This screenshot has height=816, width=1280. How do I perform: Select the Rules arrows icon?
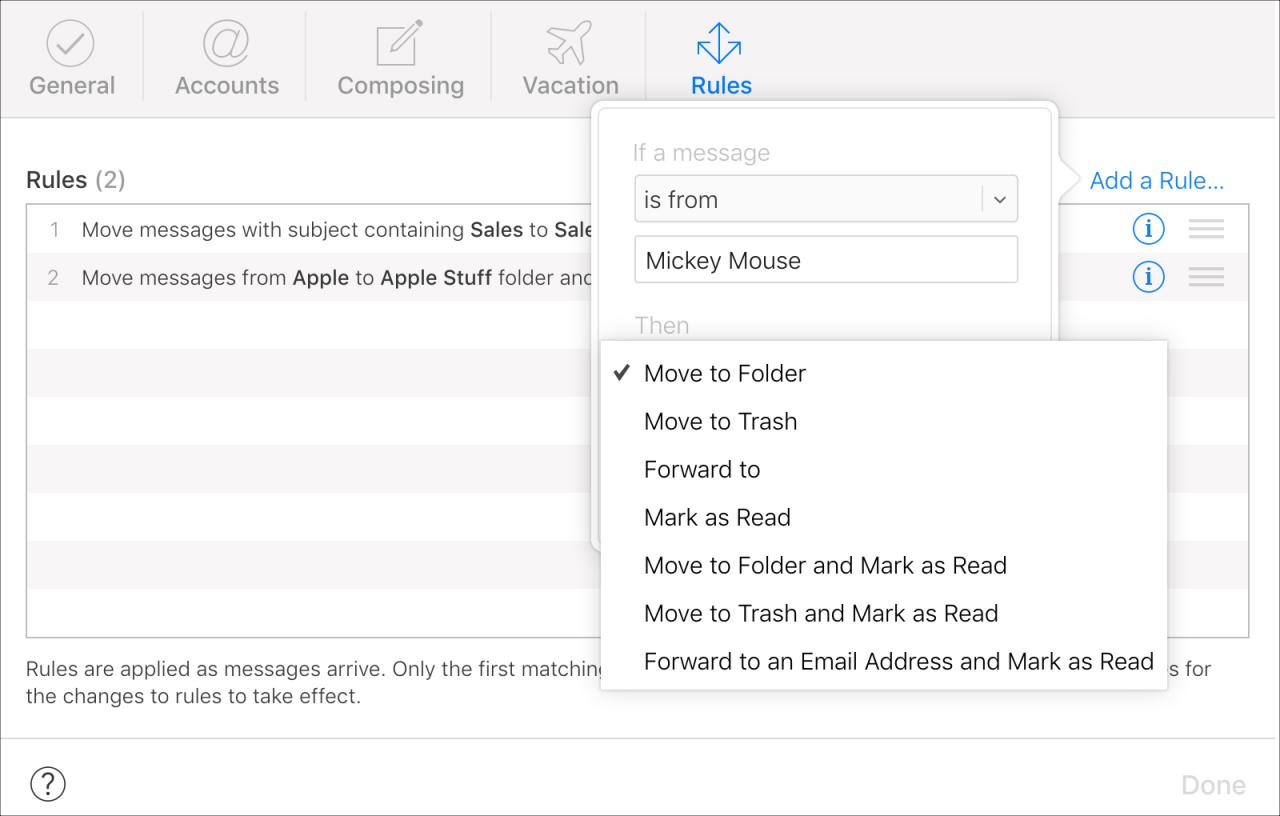(720, 45)
